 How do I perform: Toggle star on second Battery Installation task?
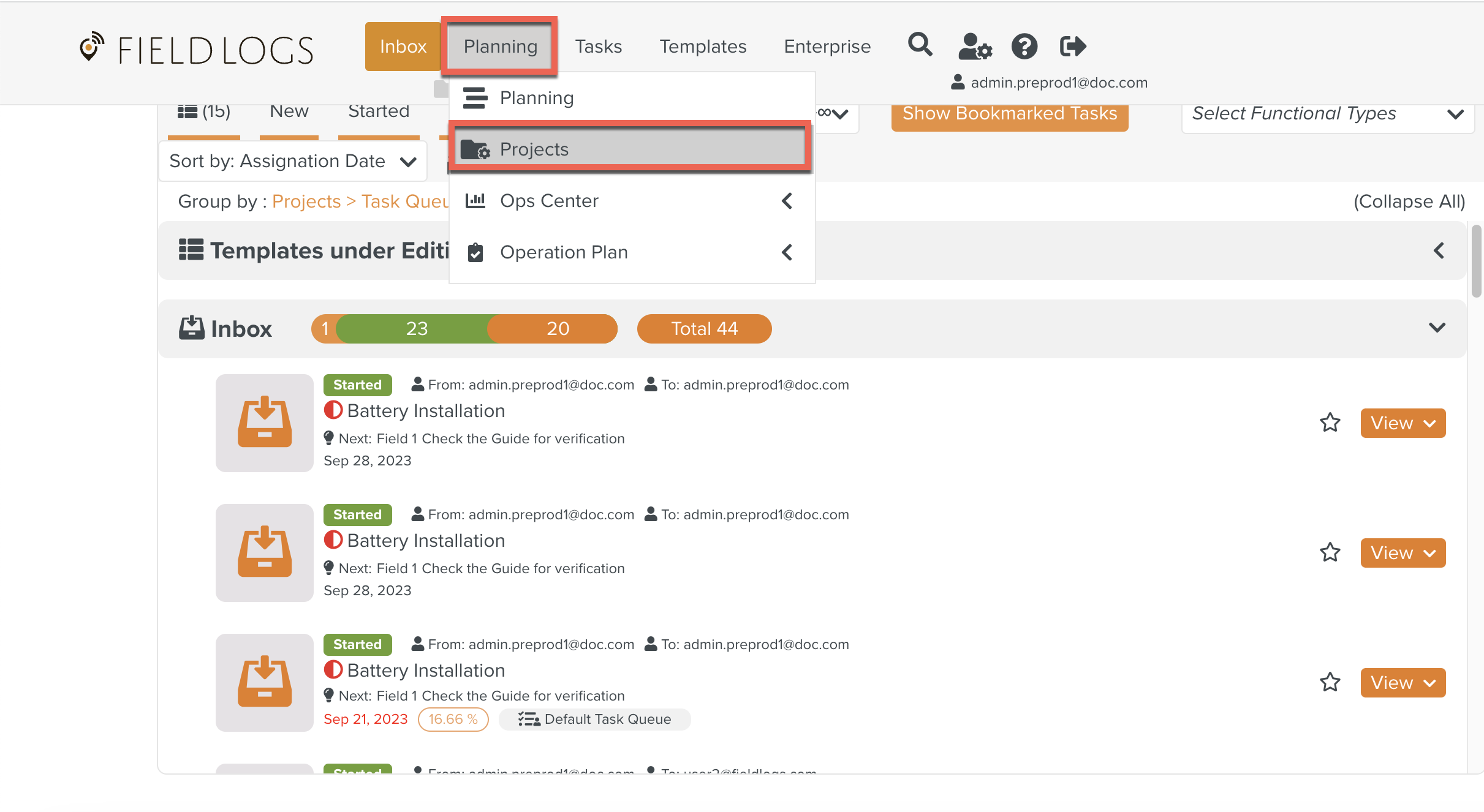(x=1330, y=553)
